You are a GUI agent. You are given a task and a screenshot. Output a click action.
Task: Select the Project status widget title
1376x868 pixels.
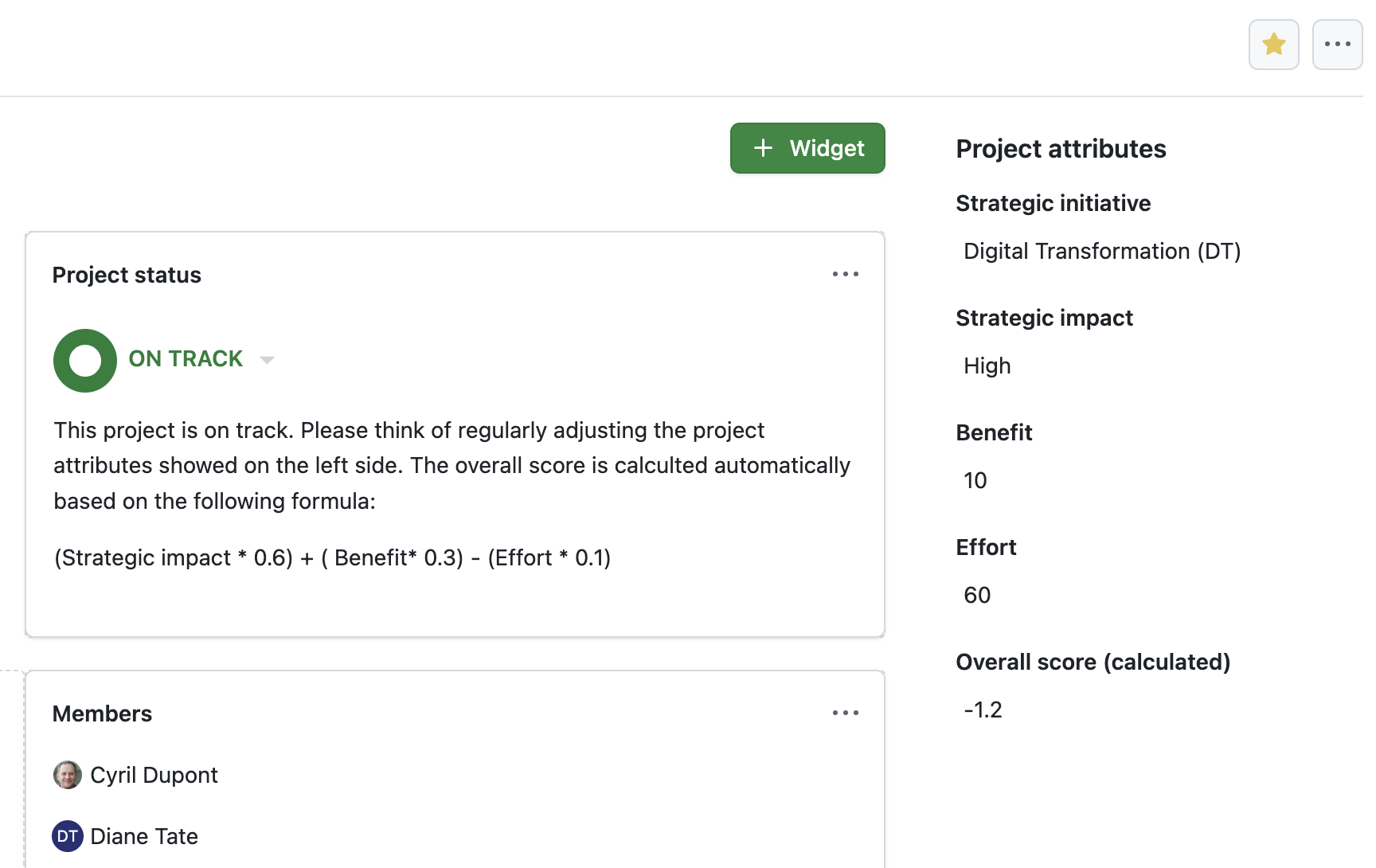[127, 275]
